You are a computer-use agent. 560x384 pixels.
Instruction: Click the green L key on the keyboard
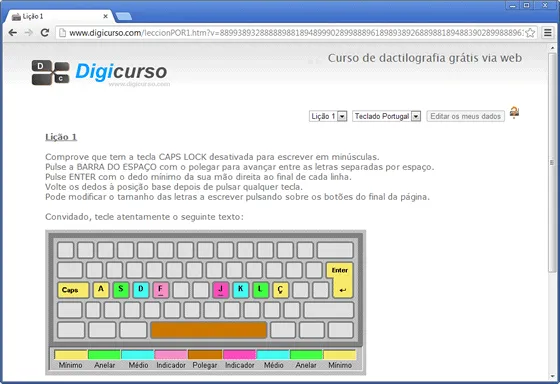point(261,290)
